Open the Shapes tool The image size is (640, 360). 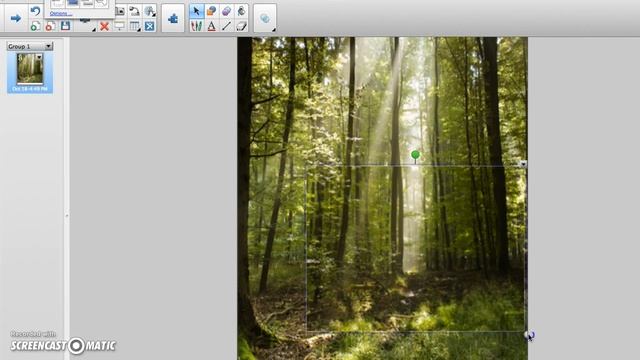point(211,11)
